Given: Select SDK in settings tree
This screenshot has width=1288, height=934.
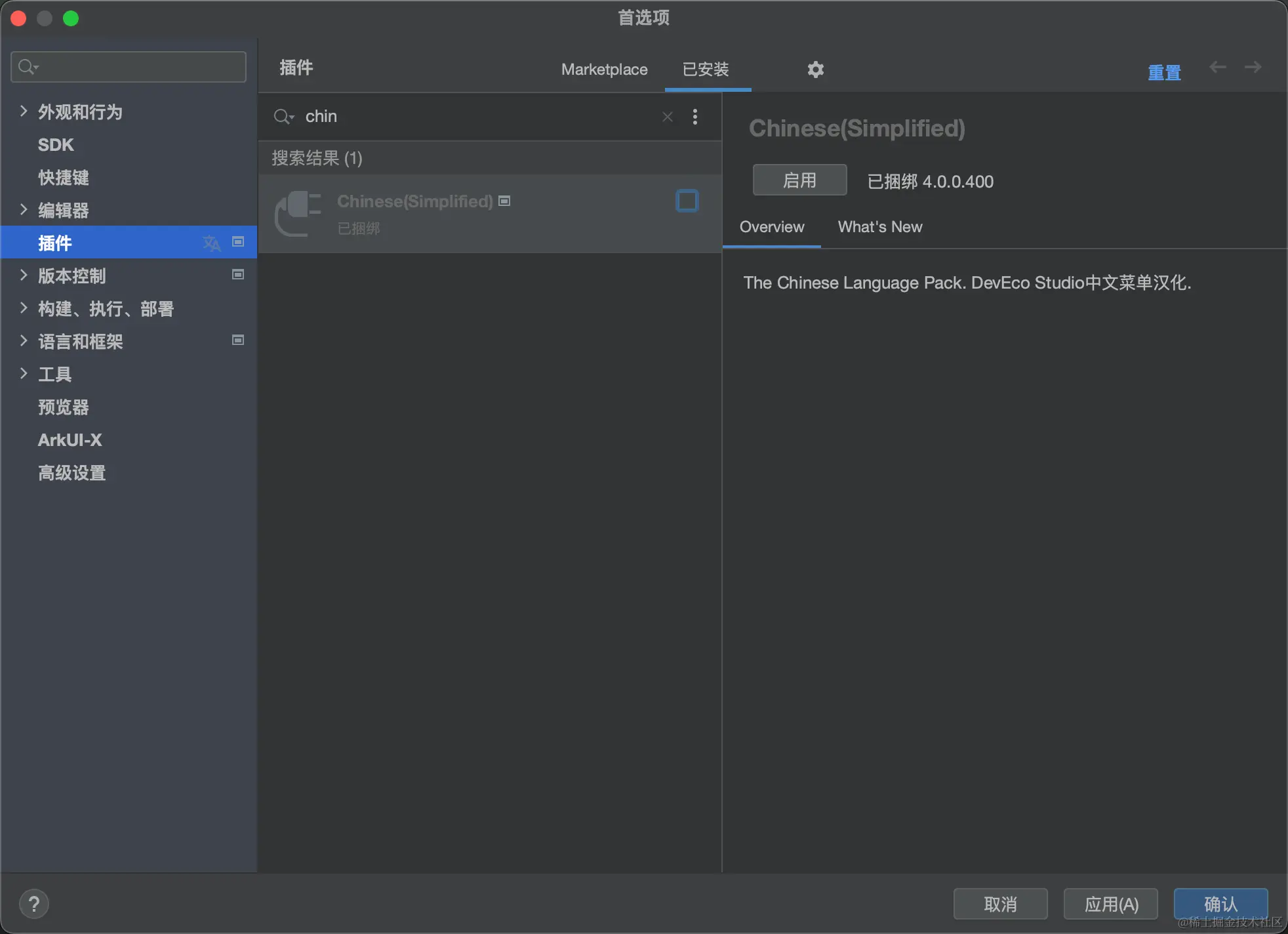Looking at the screenshot, I should click(129, 144).
